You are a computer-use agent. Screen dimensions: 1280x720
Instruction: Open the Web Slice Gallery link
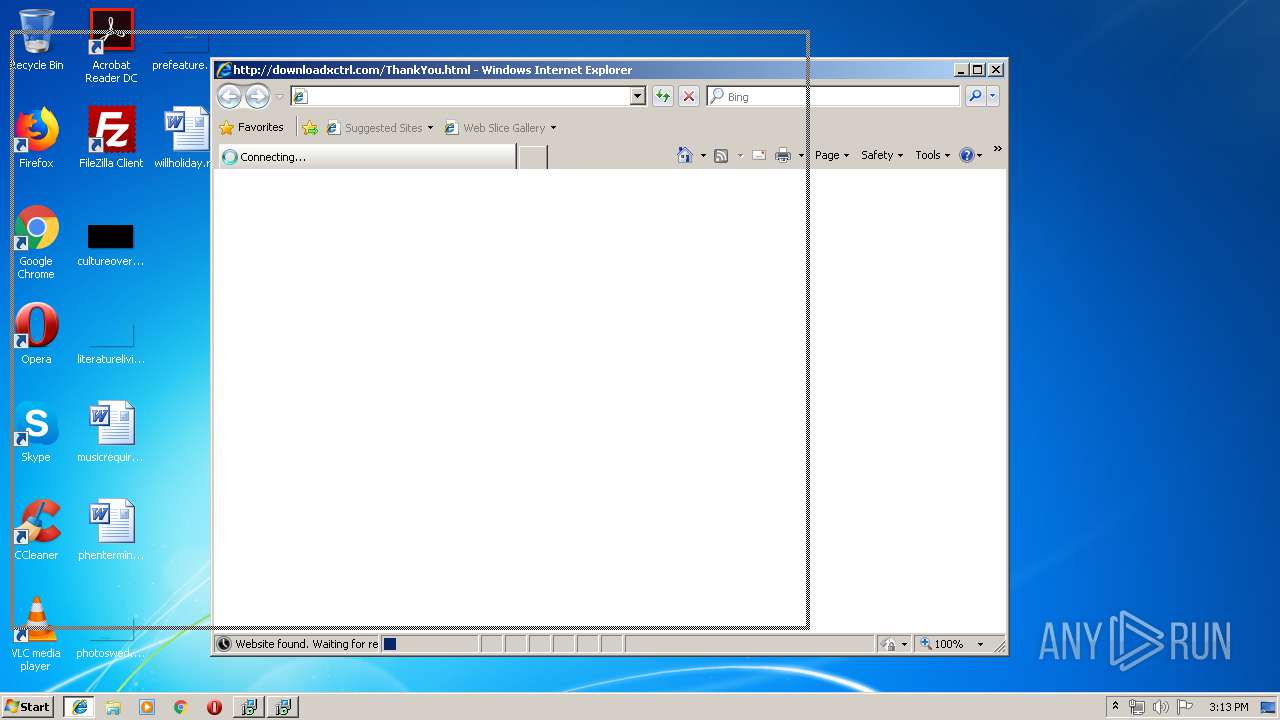click(x=495, y=128)
